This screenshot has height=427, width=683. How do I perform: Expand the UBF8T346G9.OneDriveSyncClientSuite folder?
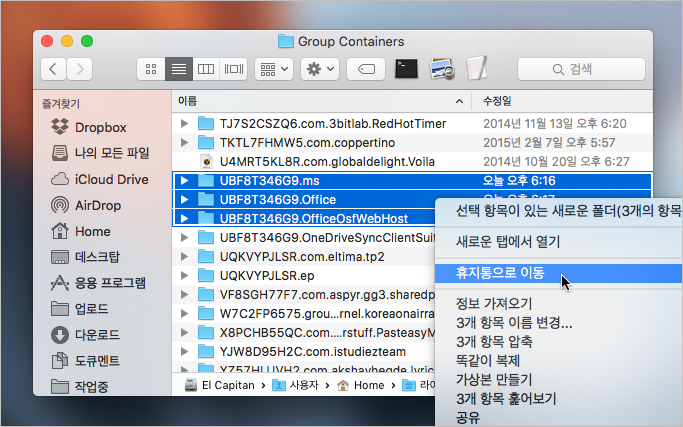(x=184, y=237)
